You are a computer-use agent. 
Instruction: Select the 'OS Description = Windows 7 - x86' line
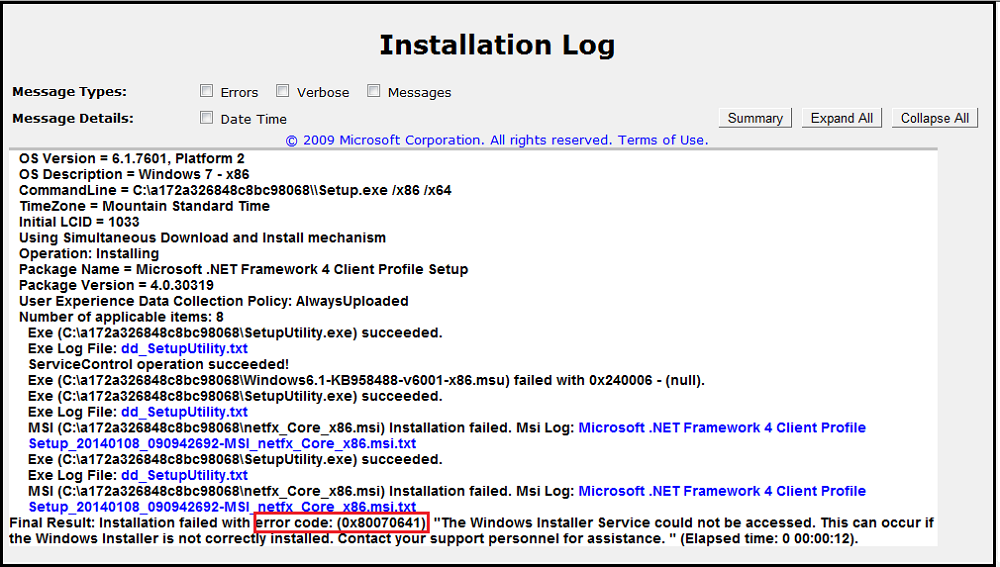pyautogui.click(x=134, y=175)
